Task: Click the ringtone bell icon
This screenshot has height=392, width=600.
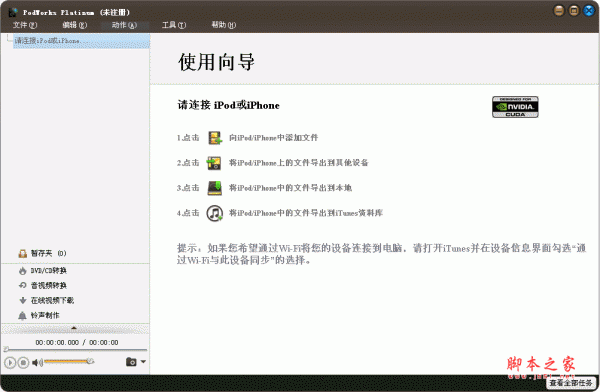Action: 23,315
